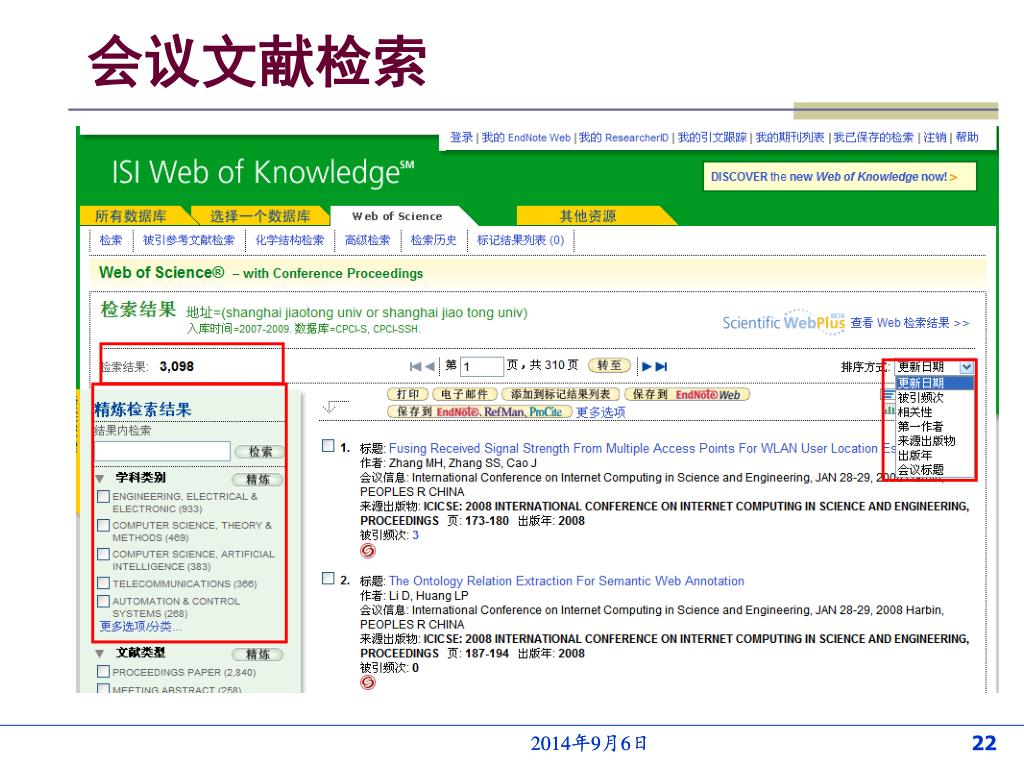Click the page number input field
Viewport: 1024px width, 768px height.
482,366
